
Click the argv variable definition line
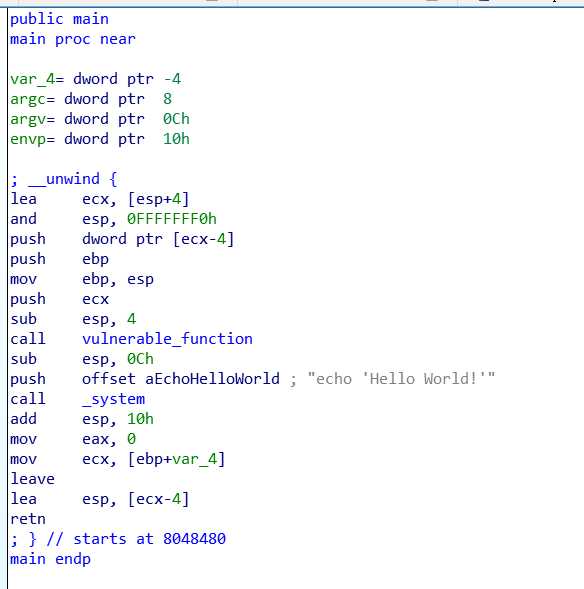click(x=100, y=119)
